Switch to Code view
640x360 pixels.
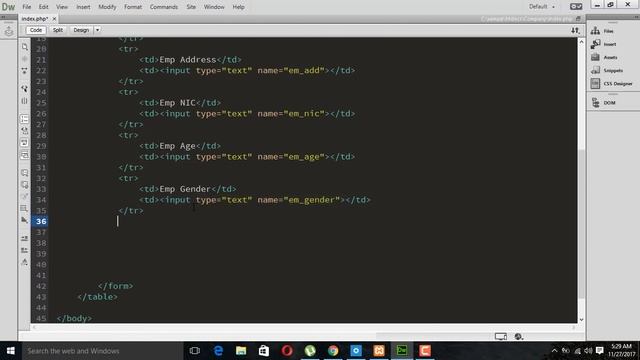coord(36,30)
